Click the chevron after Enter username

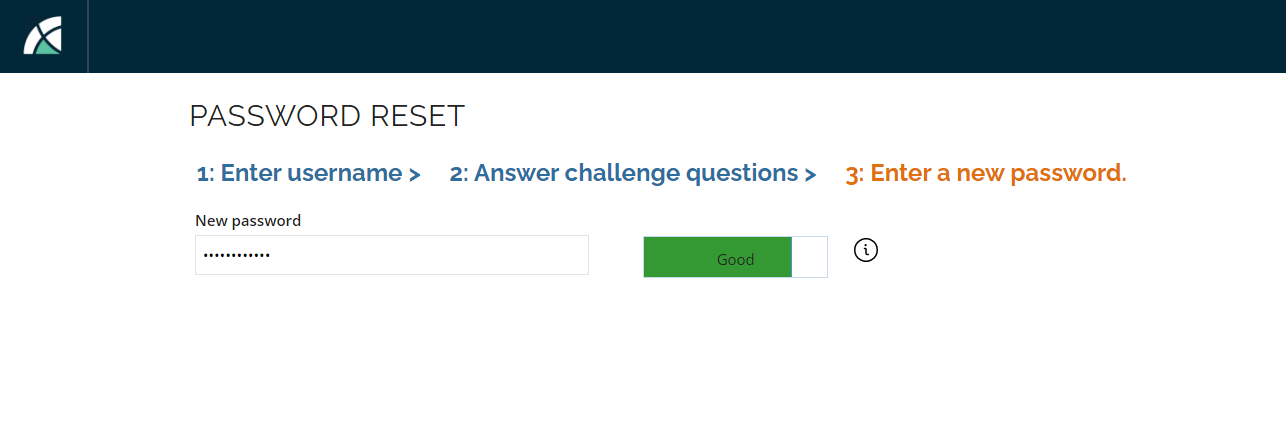414,174
